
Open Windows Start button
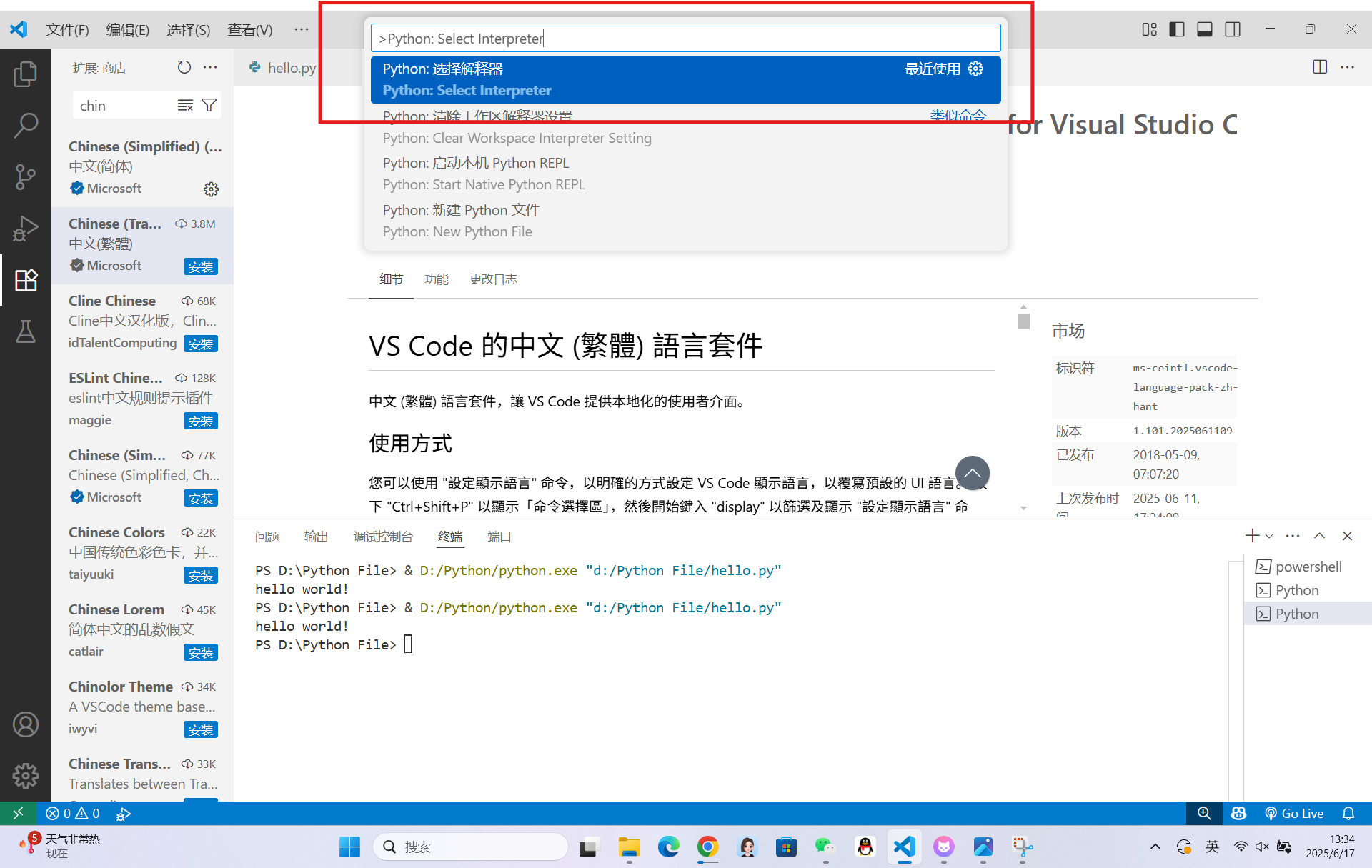pos(349,847)
